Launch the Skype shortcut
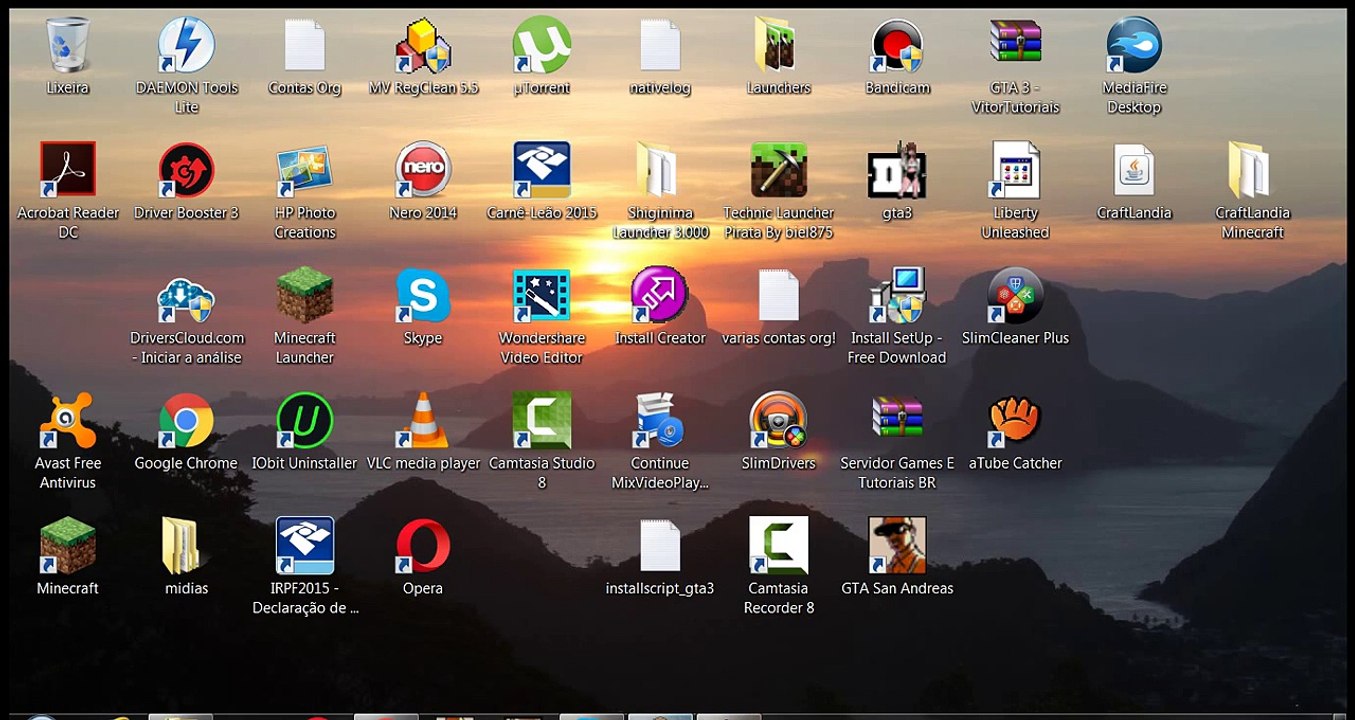The image size is (1355, 720). 423,296
